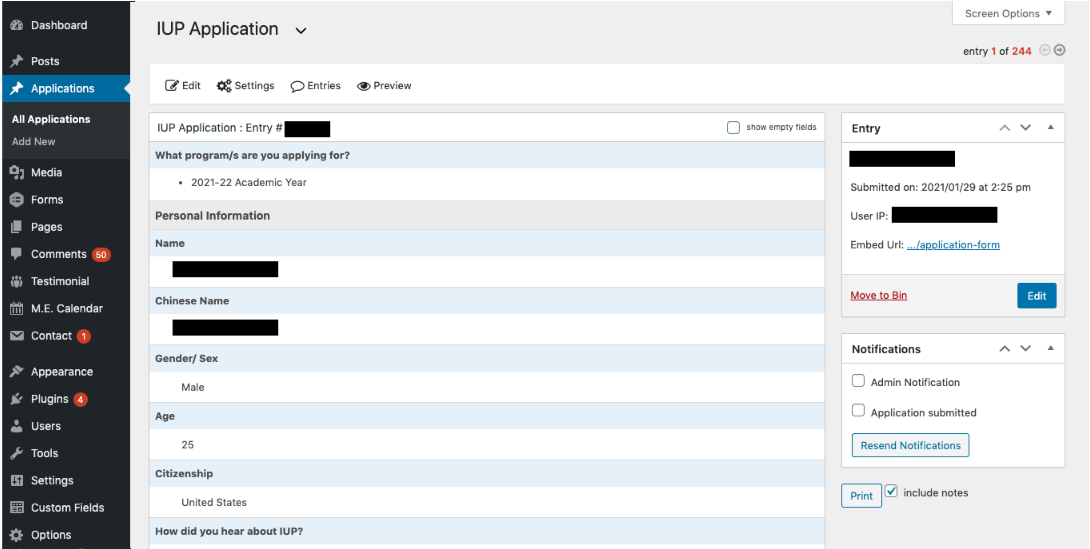Image resolution: width=1090 pixels, height=549 pixels.
Task: Click the 'United States' citizenship value
Action: 214,502
